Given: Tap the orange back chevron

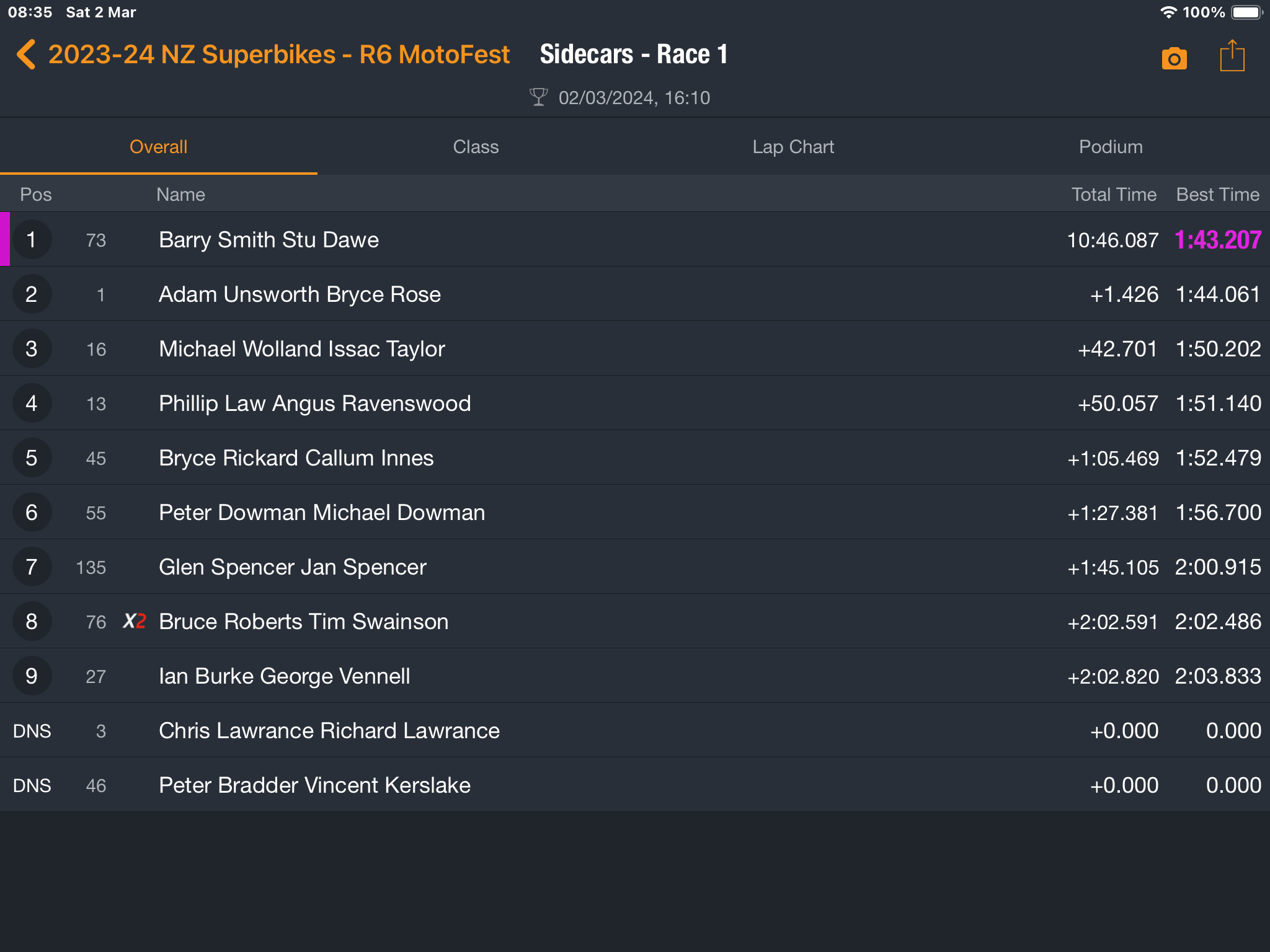Looking at the screenshot, I should point(26,55).
